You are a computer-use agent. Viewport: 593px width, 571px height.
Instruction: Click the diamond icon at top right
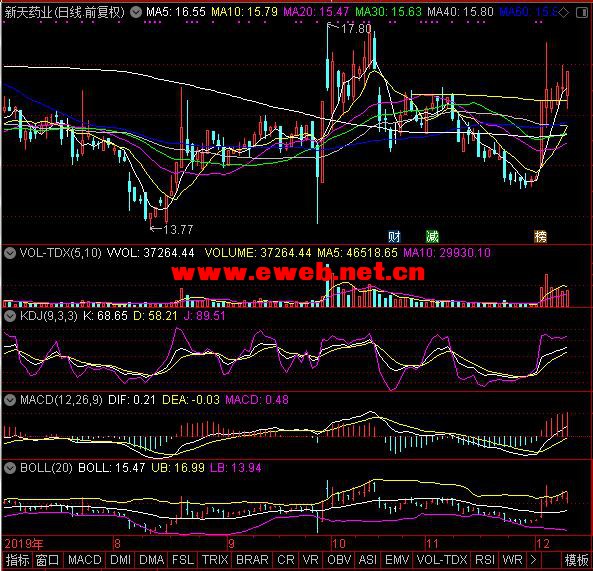tap(564, 13)
